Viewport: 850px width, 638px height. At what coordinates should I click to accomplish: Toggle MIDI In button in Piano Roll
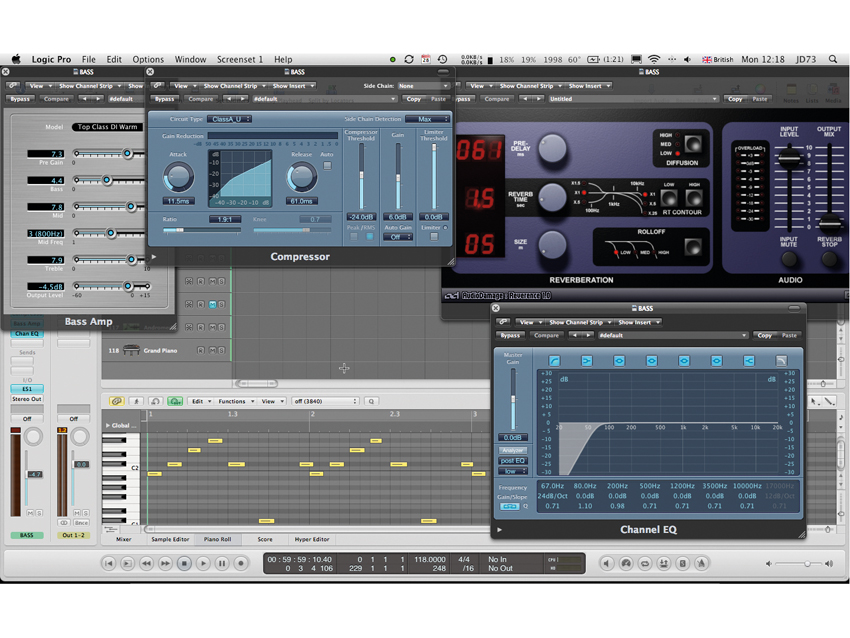tap(156, 401)
